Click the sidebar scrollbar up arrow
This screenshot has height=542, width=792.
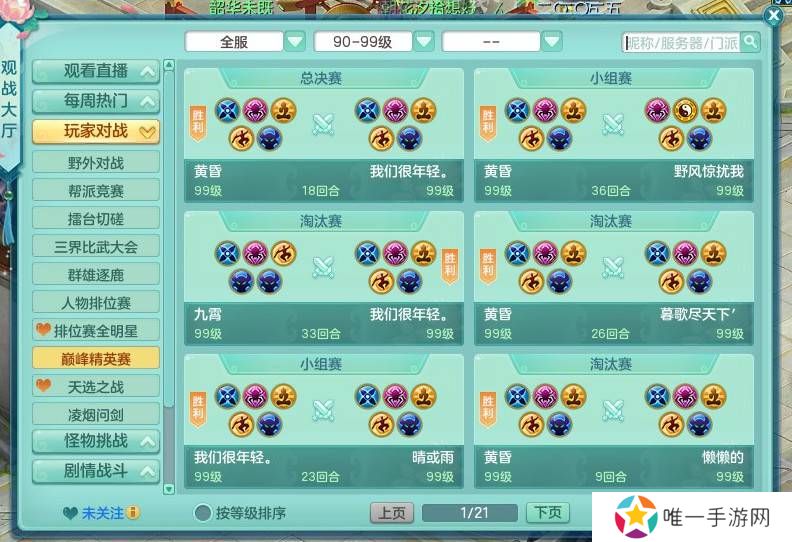pos(169,65)
